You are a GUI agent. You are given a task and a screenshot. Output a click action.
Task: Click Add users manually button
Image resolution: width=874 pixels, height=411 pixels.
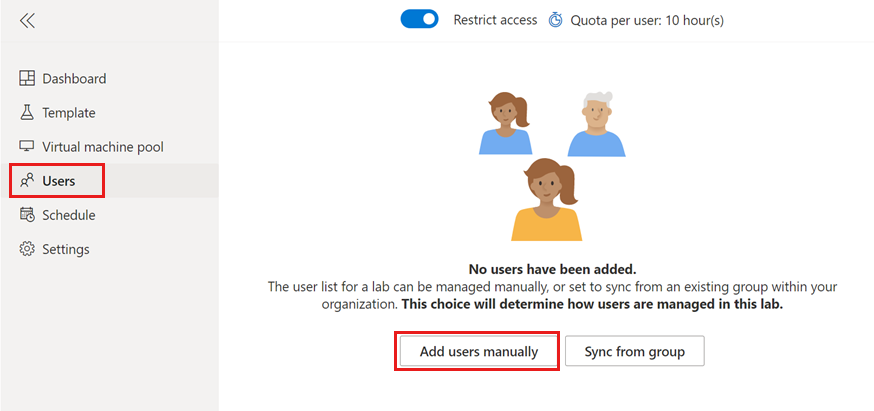(x=479, y=351)
